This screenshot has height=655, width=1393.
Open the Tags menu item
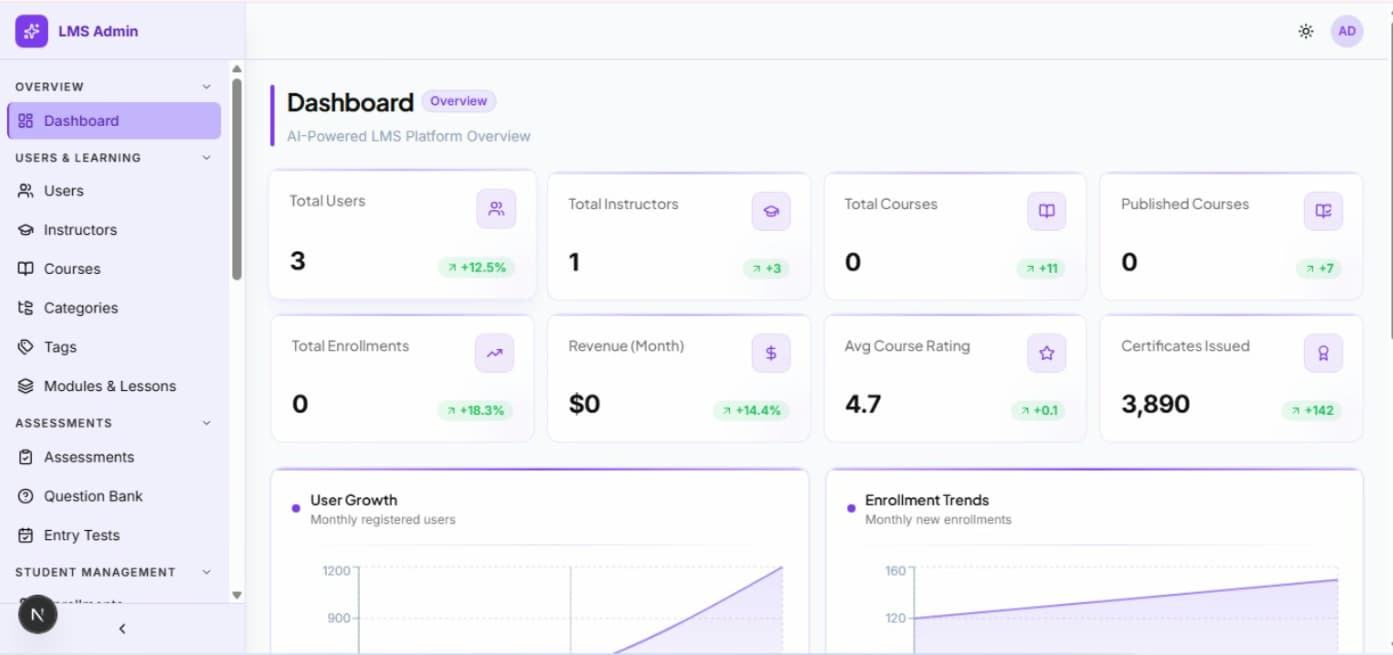114,347
